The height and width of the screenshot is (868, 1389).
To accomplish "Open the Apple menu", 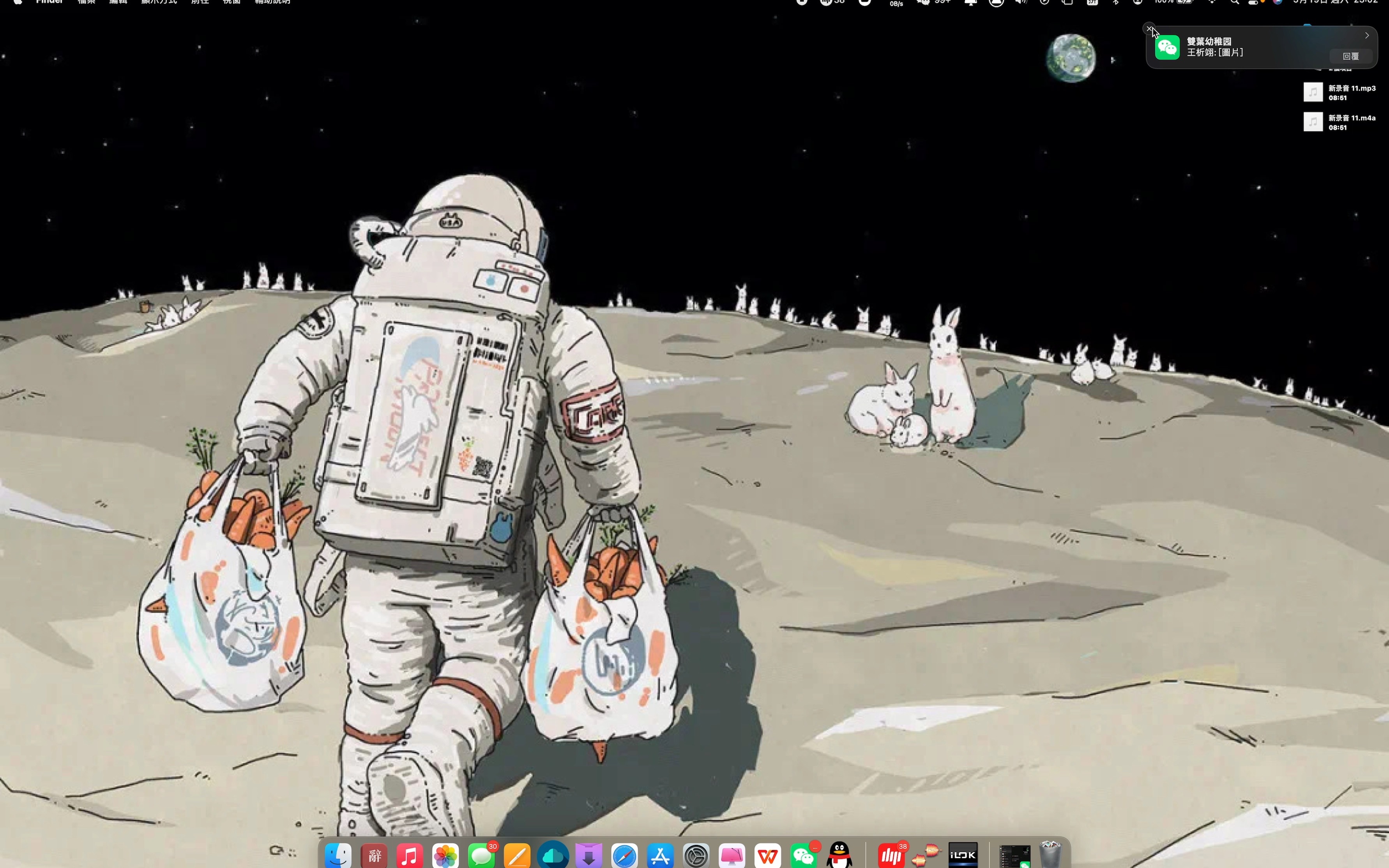I will click(18, 2).
